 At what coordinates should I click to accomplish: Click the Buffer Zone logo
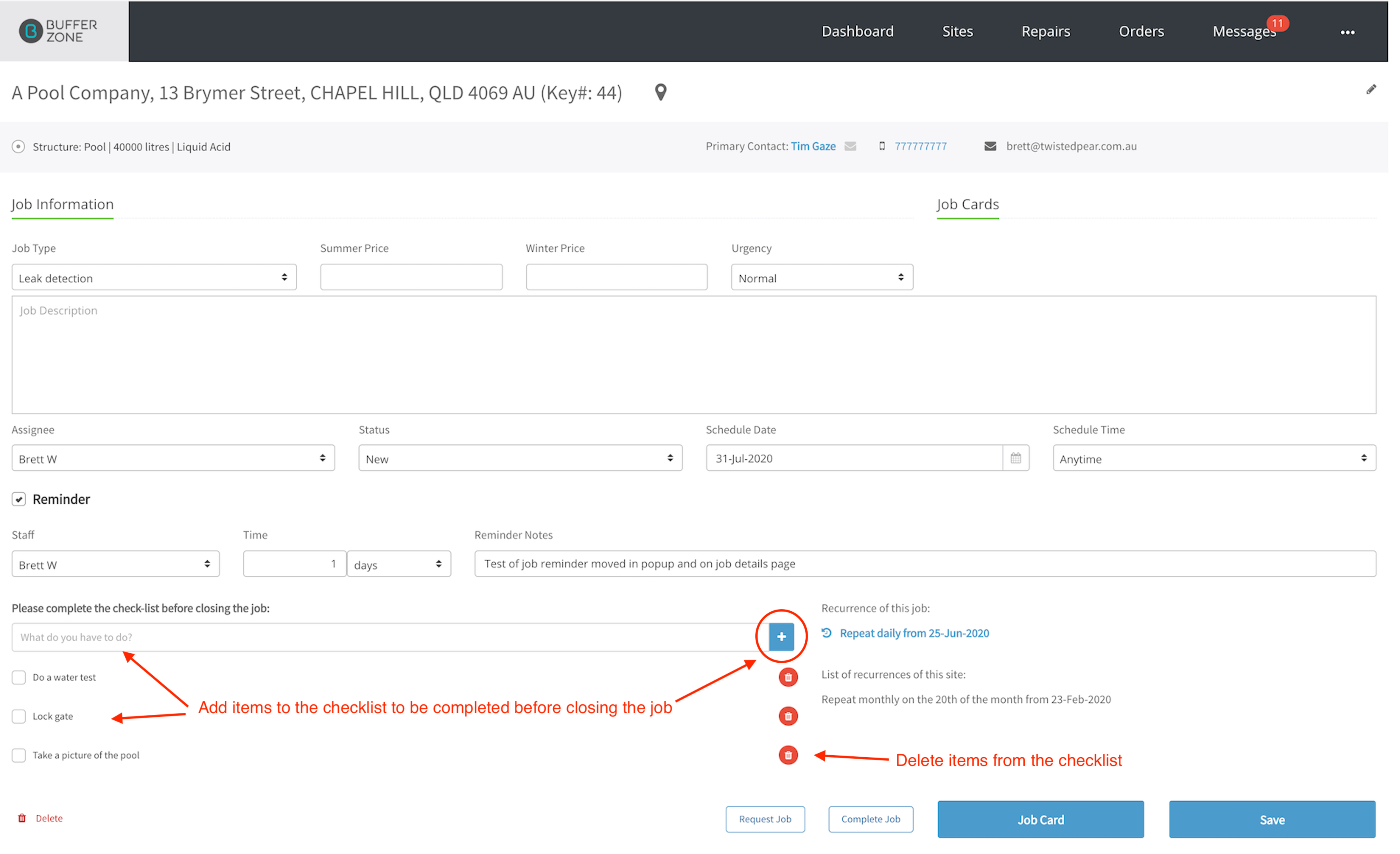tap(58, 31)
